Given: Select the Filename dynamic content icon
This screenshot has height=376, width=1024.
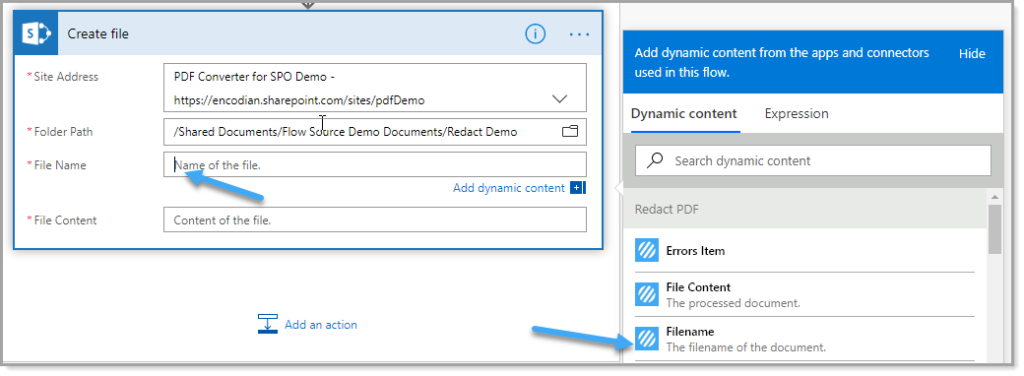Looking at the screenshot, I should 647,338.
